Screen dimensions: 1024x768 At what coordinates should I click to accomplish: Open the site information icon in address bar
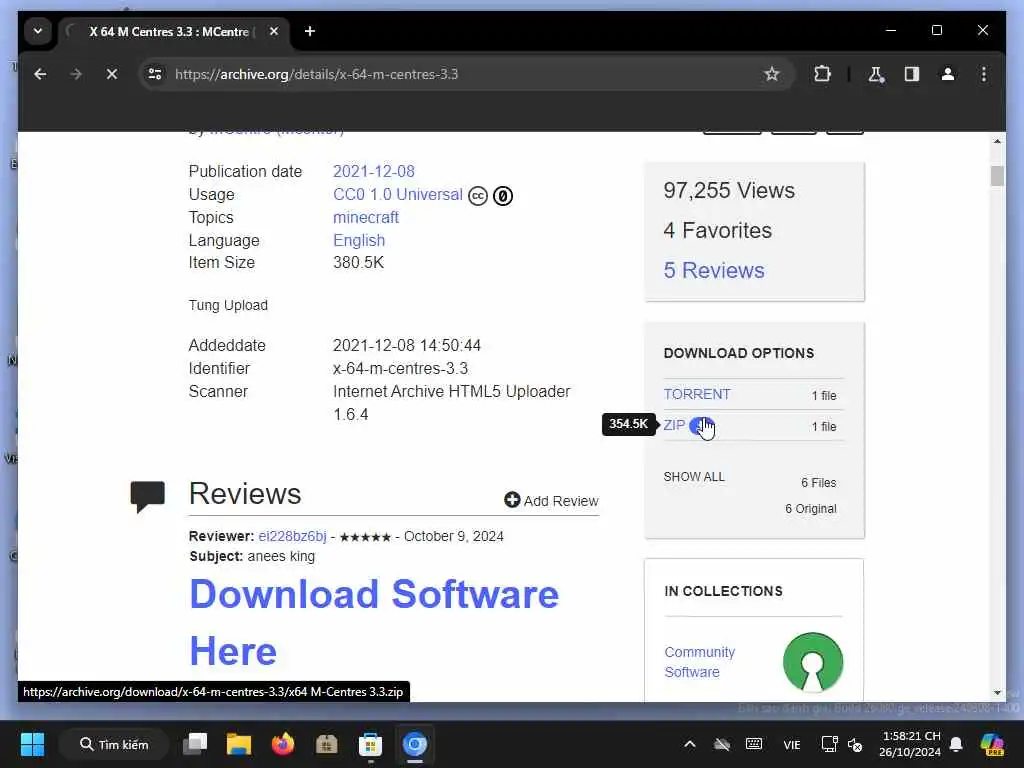point(155,74)
